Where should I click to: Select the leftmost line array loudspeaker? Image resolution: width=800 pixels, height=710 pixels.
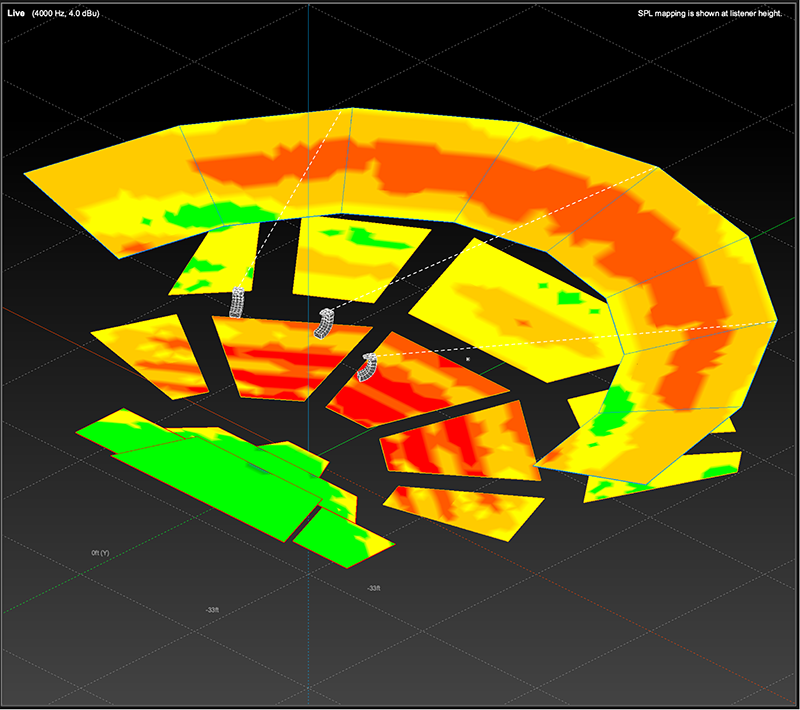(x=238, y=301)
